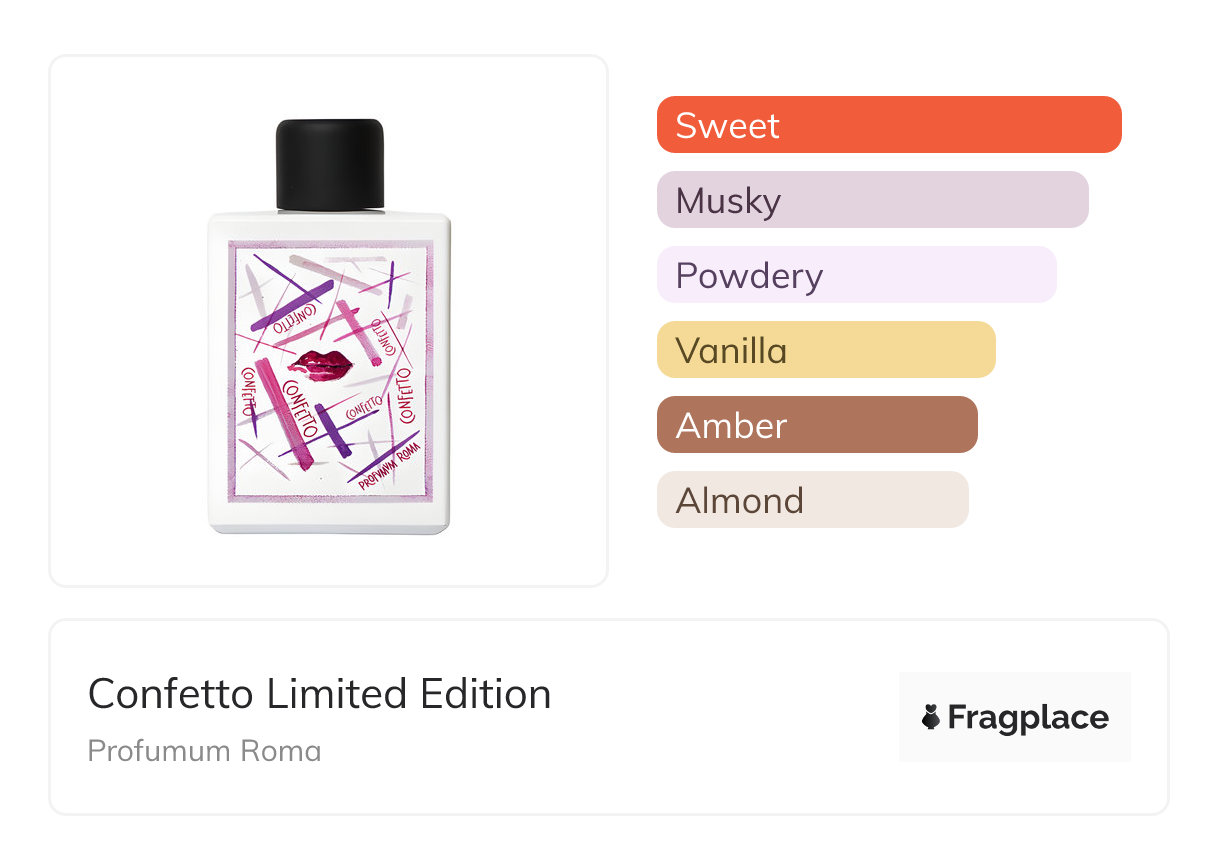Image resolution: width=1218 pixels, height=864 pixels.
Task: Select the orange Sweet accord bar
Action: click(888, 125)
